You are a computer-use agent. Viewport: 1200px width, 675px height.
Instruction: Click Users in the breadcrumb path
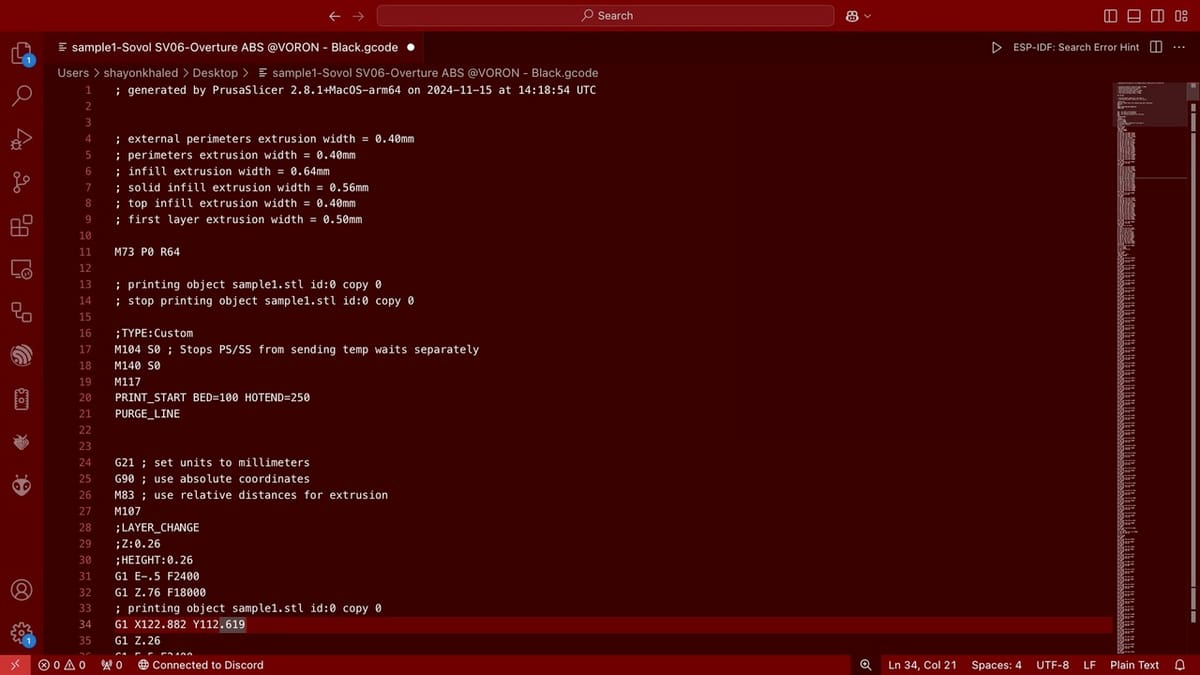(x=73, y=73)
